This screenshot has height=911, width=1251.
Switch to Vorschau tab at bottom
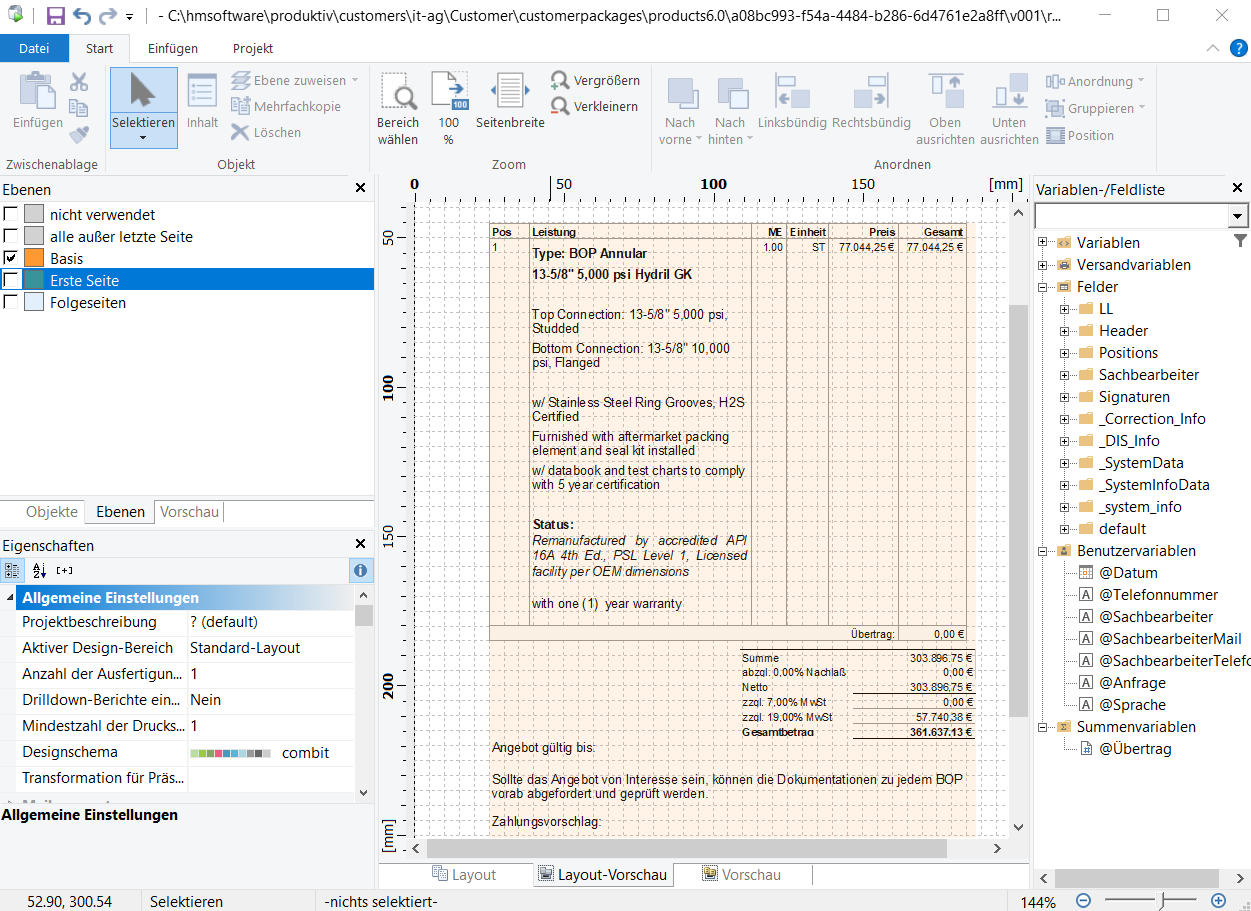741,874
